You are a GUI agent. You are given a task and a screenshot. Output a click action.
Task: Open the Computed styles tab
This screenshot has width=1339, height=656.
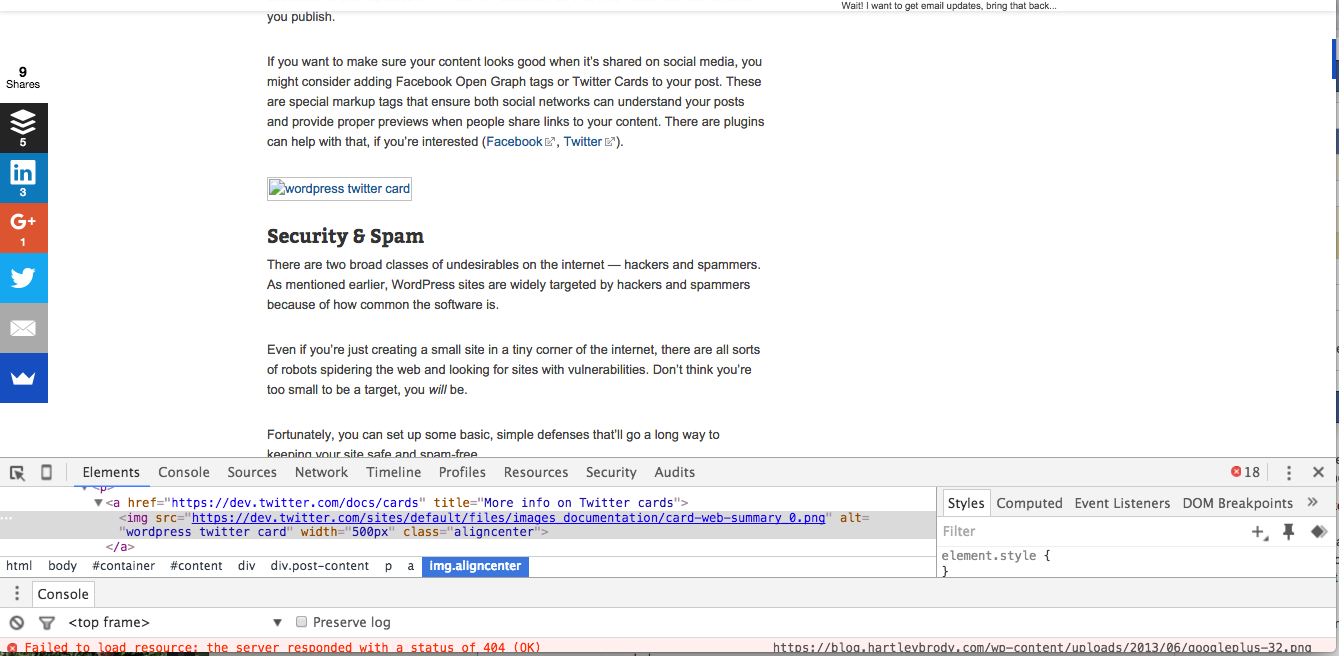click(x=1029, y=504)
